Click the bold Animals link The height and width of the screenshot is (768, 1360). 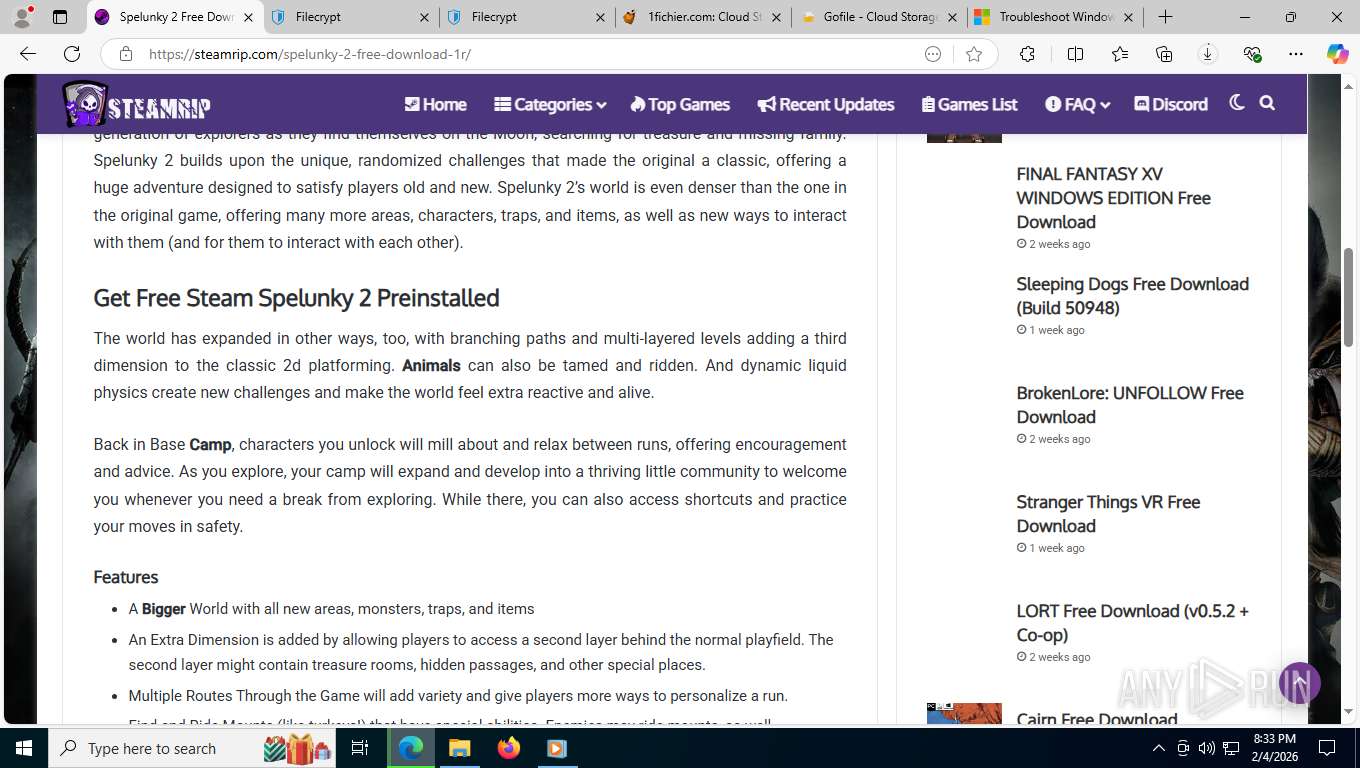point(431,366)
